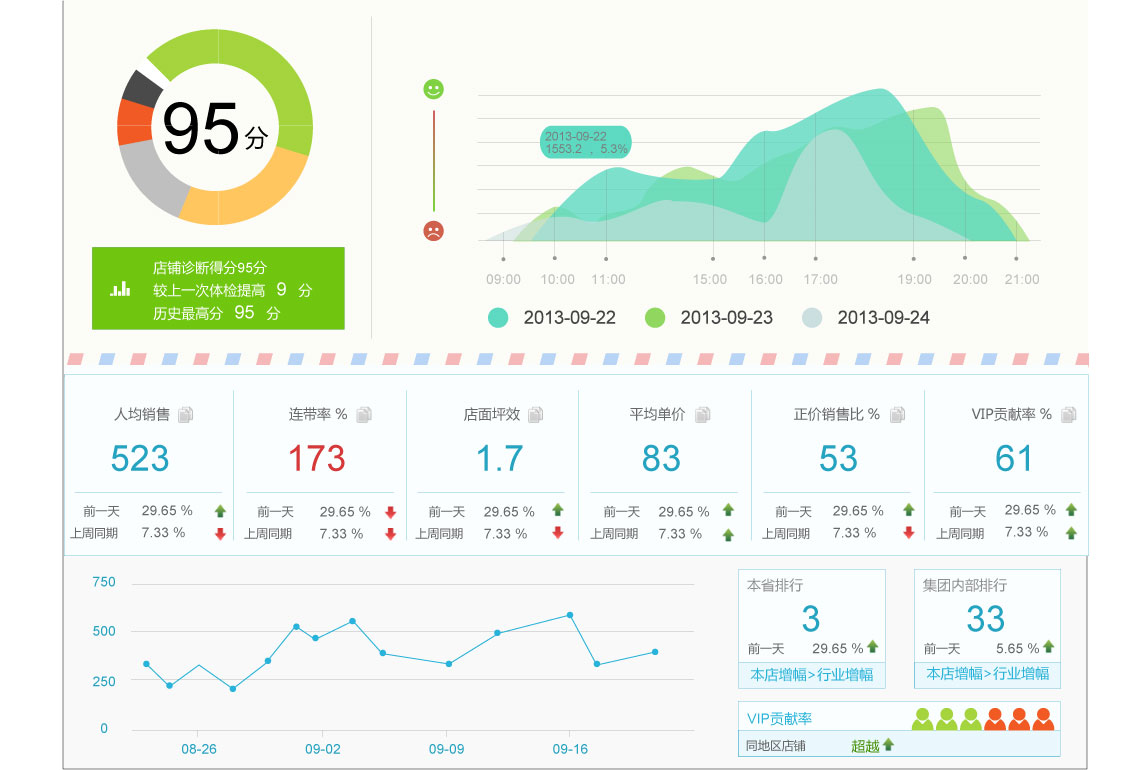Toggle the 2013-09-24 legend series

pos(812,318)
